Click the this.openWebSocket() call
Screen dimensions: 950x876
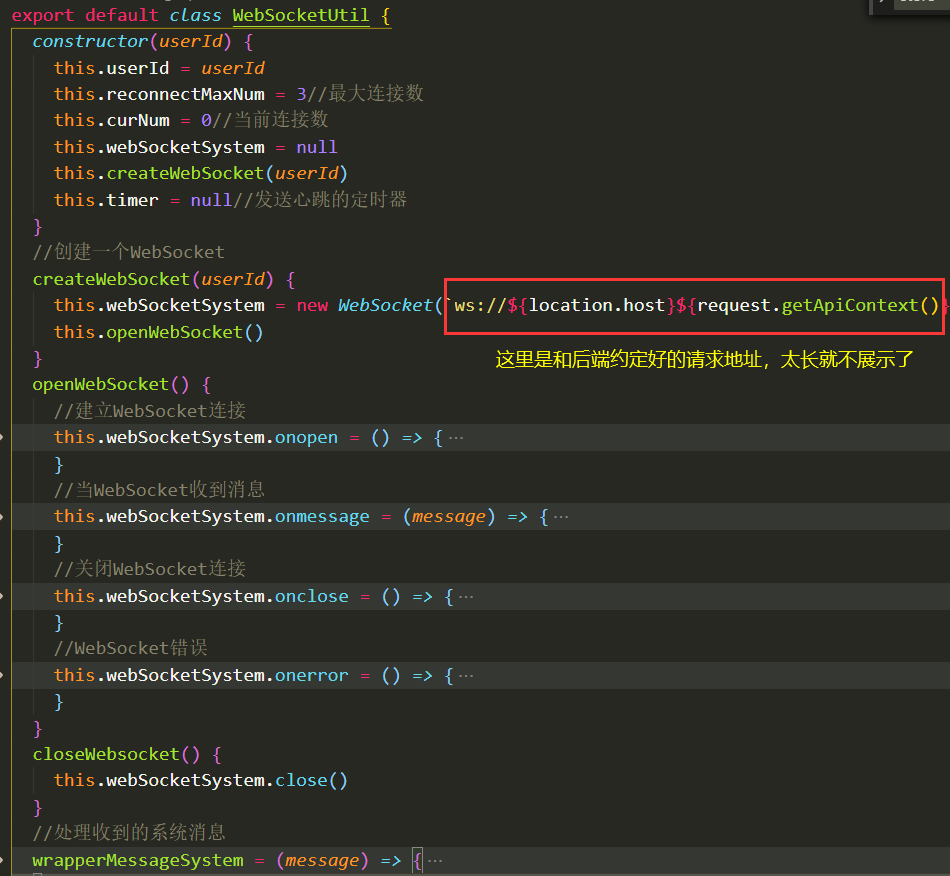(158, 332)
